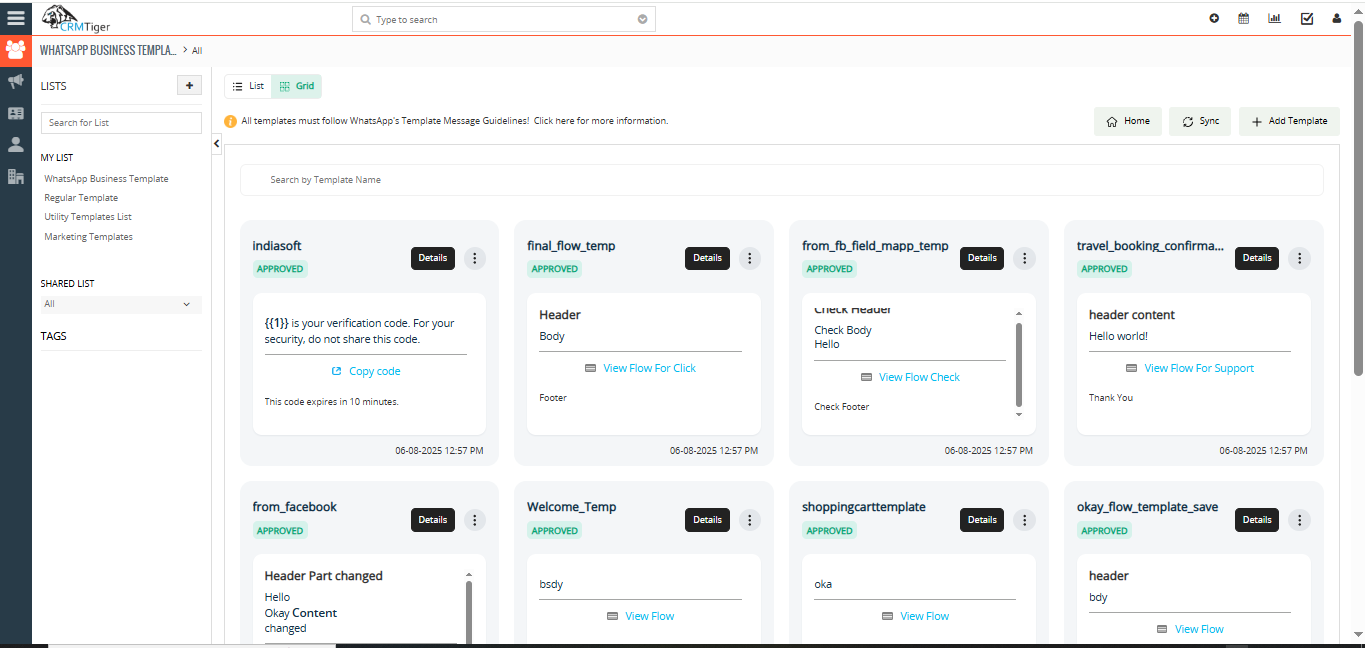The image size is (1365, 648).
Task: Open Details for okay_flow_template_save
Action: pyautogui.click(x=1257, y=520)
